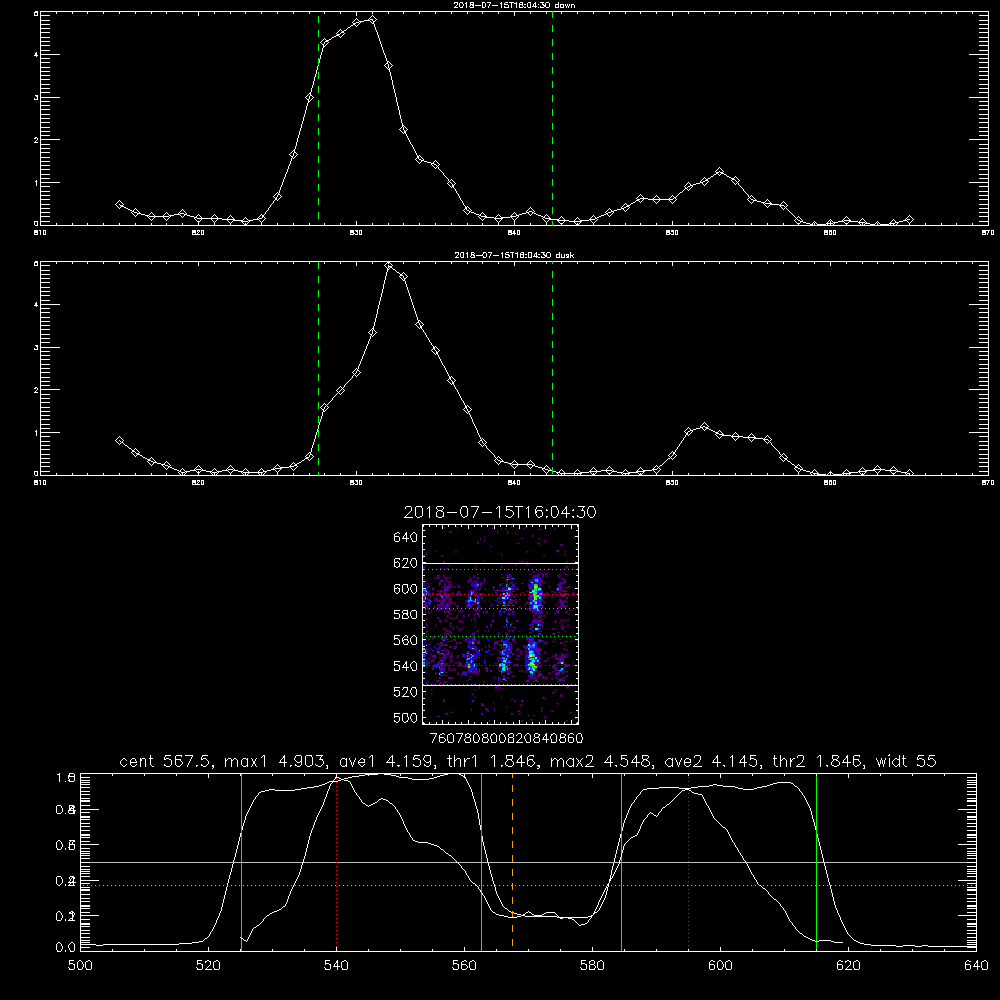The height and width of the screenshot is (1000, 1000).
Task: Click the green vertical line near 563 in bottom plot
Action: 482,862
